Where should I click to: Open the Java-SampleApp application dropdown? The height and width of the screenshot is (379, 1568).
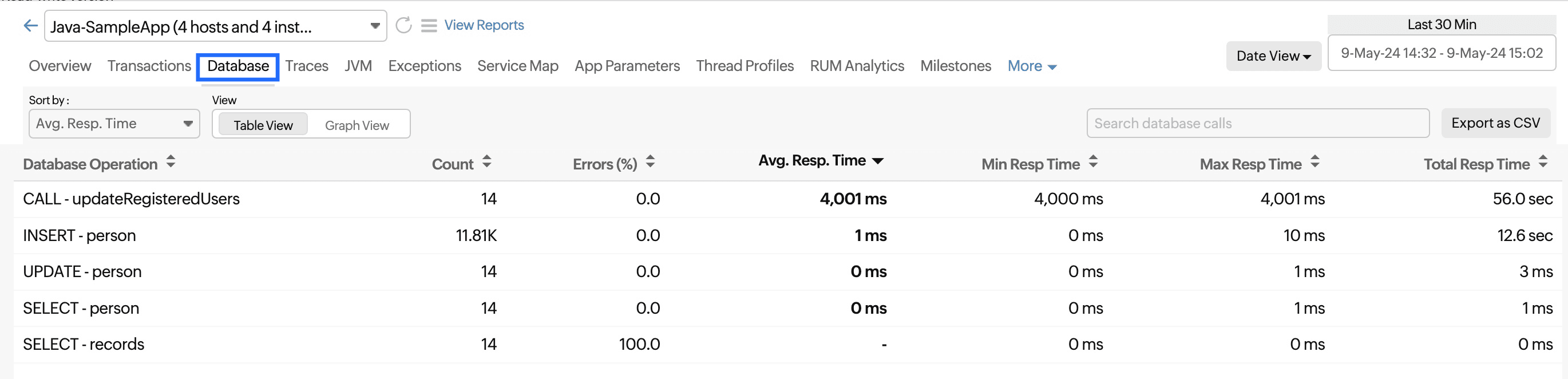216,26
